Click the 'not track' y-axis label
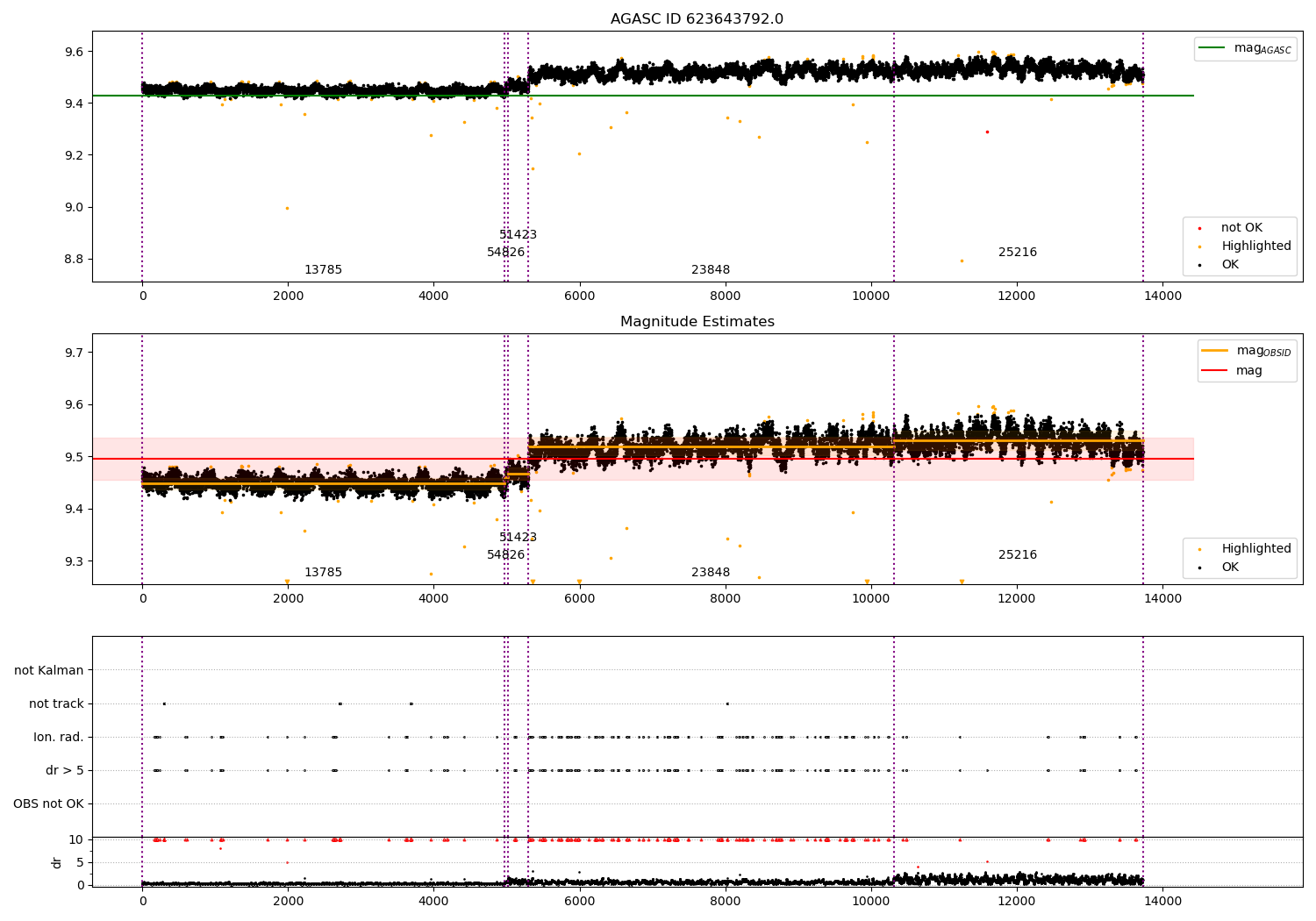 pos(56,703)
